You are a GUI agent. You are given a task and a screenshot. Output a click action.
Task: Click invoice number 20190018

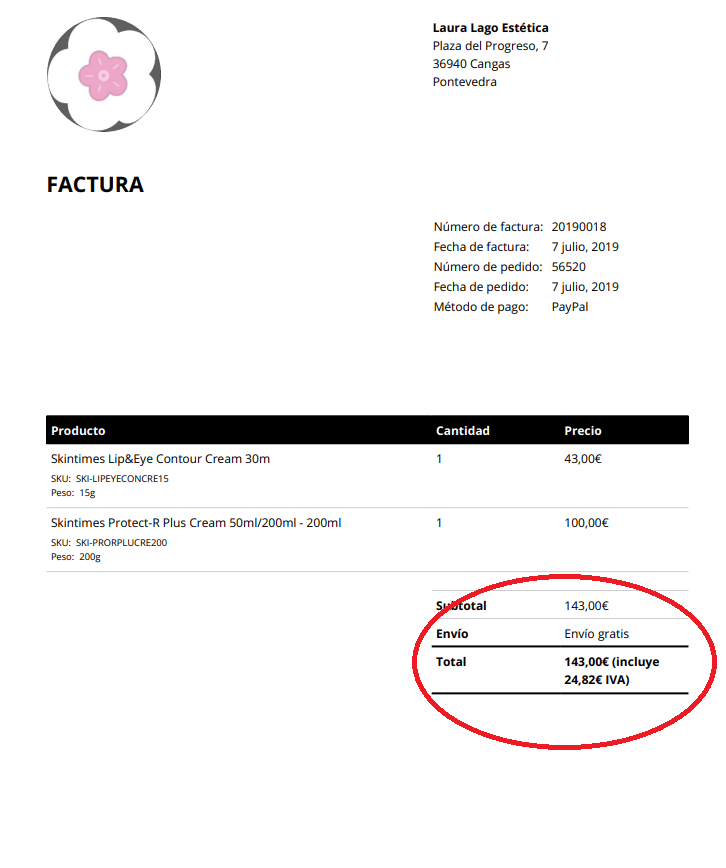pos(579,227)
